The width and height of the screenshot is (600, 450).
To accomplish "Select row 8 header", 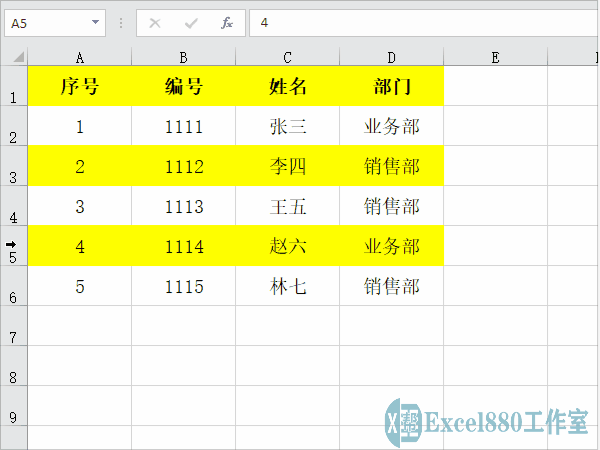I will (13, 366).
